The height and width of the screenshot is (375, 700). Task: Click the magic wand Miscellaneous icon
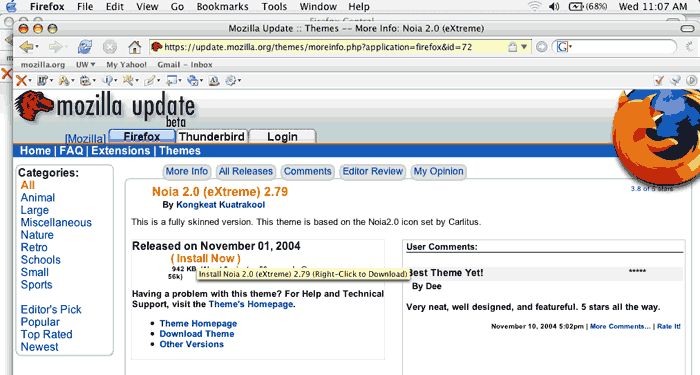point(128,80)
